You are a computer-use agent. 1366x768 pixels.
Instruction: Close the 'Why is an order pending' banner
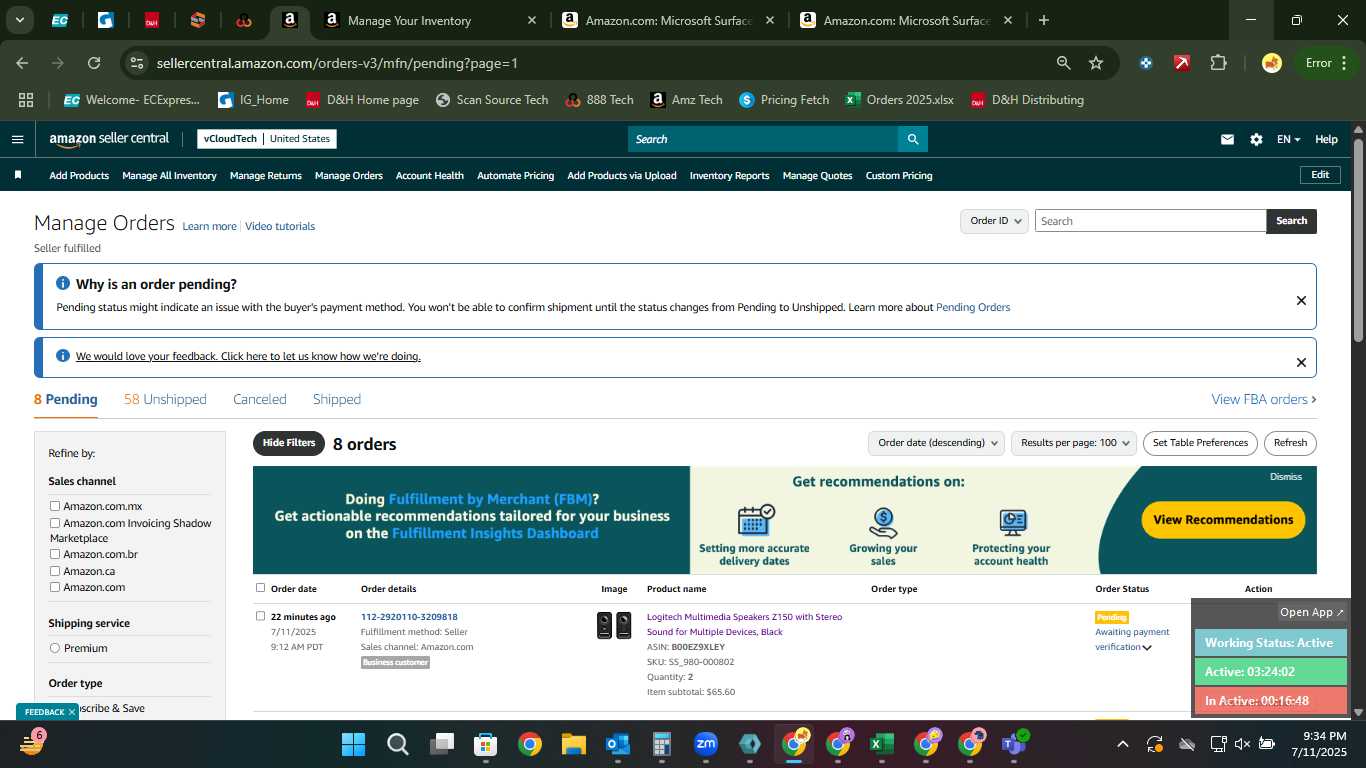click(x=1301, y=300)
